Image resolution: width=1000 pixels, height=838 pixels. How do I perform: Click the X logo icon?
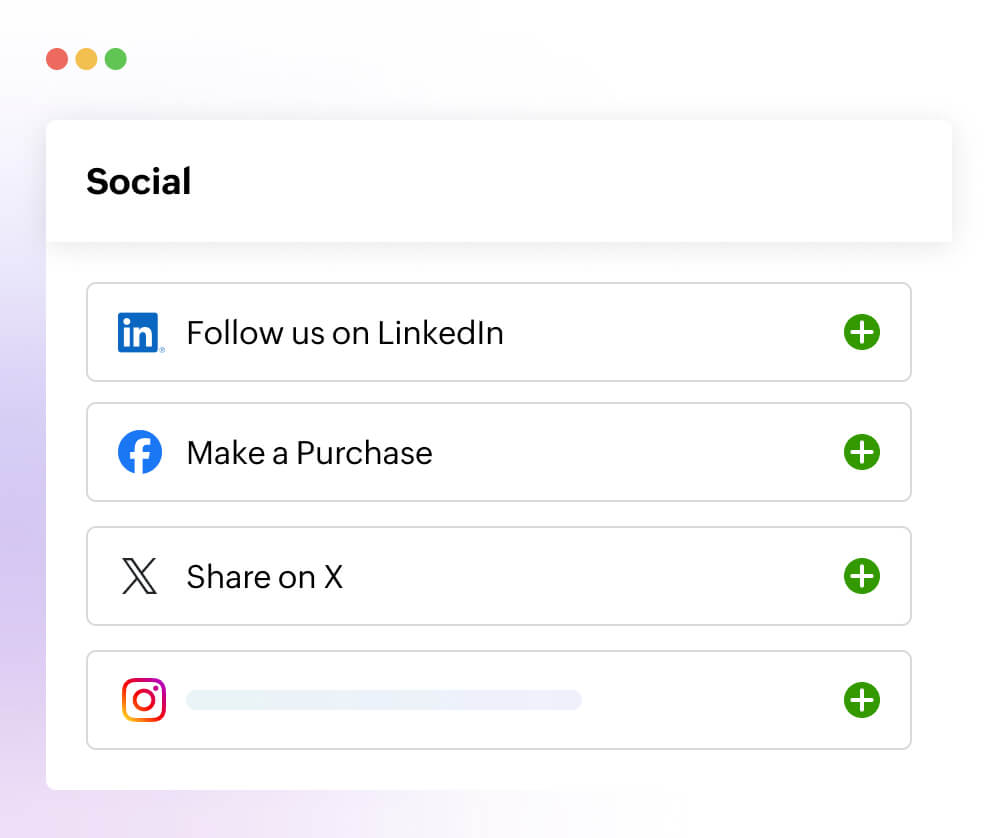(x=140, y=576)
